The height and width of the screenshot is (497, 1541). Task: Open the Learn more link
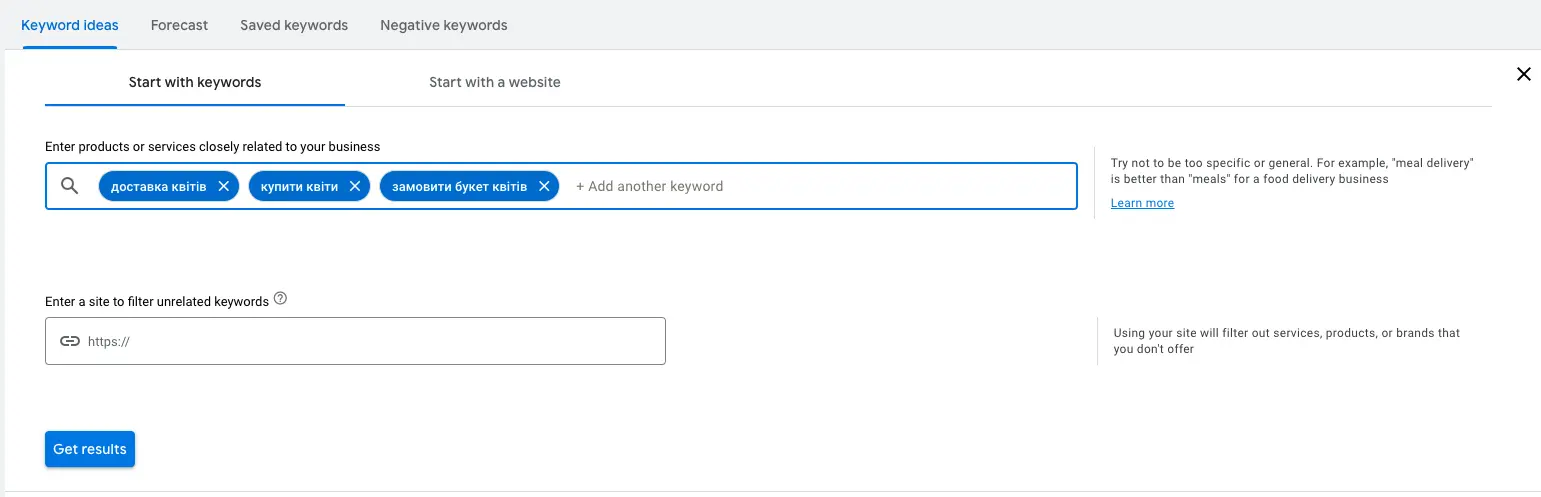click(1142, 203)
